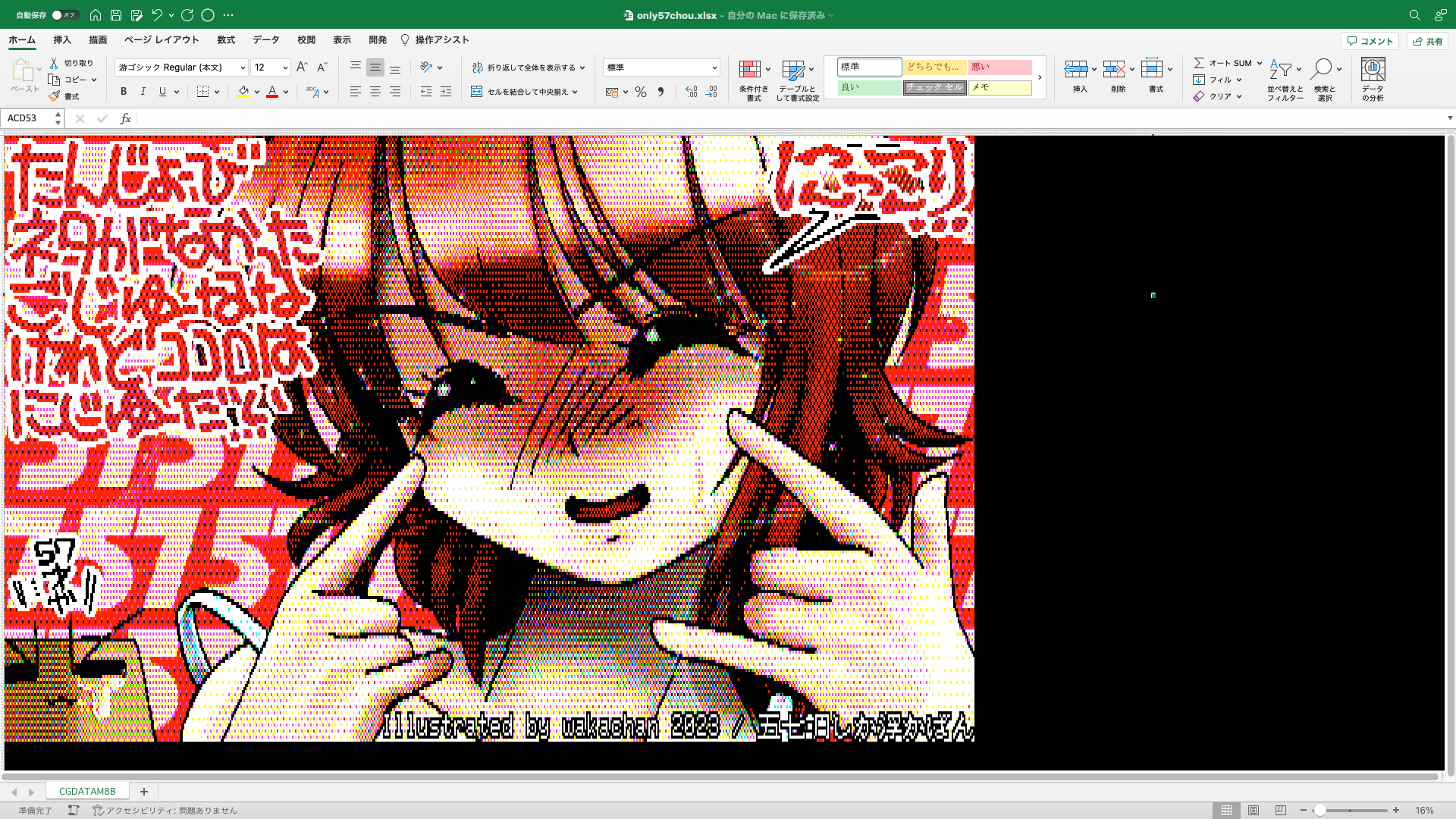Toggle top vertical alignment
1456x819 pixels.
(x=355, y=67)
